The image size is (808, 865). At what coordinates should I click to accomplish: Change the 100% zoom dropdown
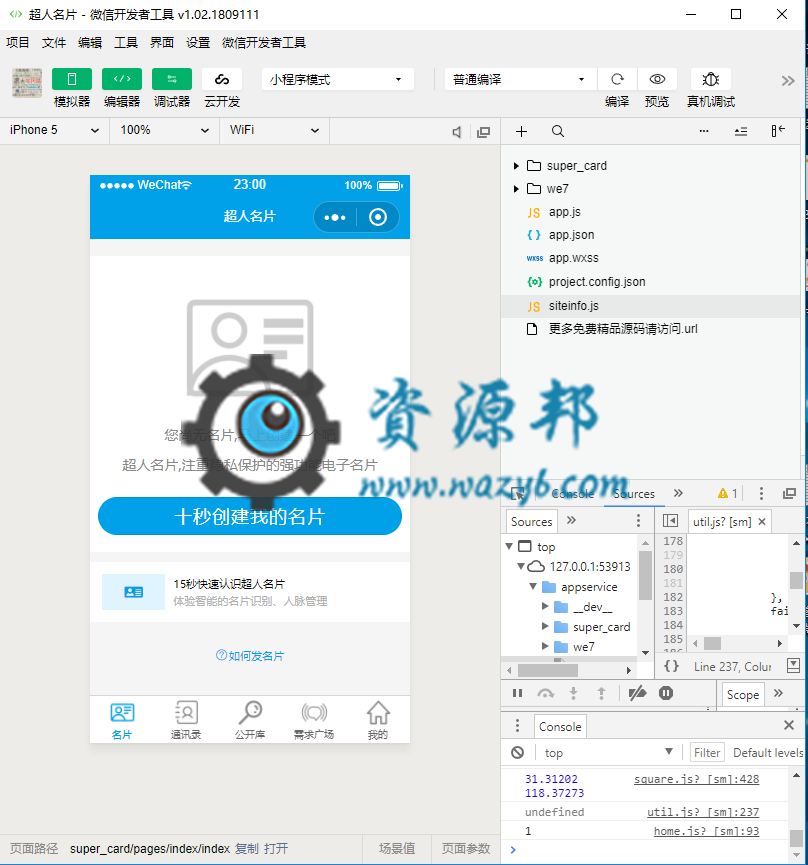164,130
